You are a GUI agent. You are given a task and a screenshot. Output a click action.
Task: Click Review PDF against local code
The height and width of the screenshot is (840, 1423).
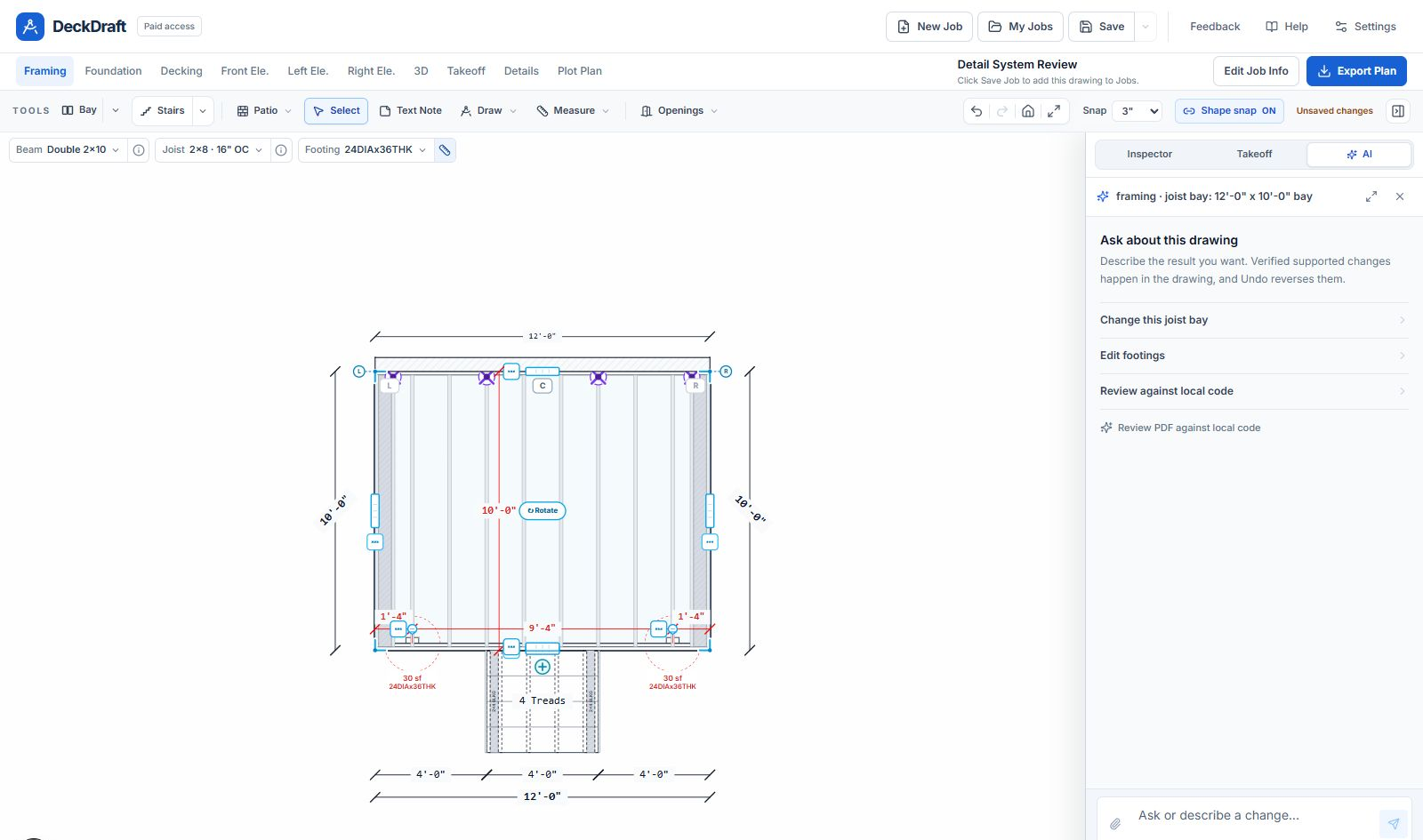pyautogui.click(x=1180, y=428)
